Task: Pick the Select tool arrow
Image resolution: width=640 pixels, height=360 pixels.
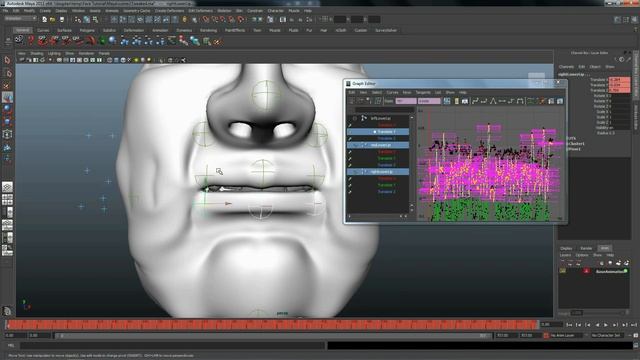Action: pos(7,60)
